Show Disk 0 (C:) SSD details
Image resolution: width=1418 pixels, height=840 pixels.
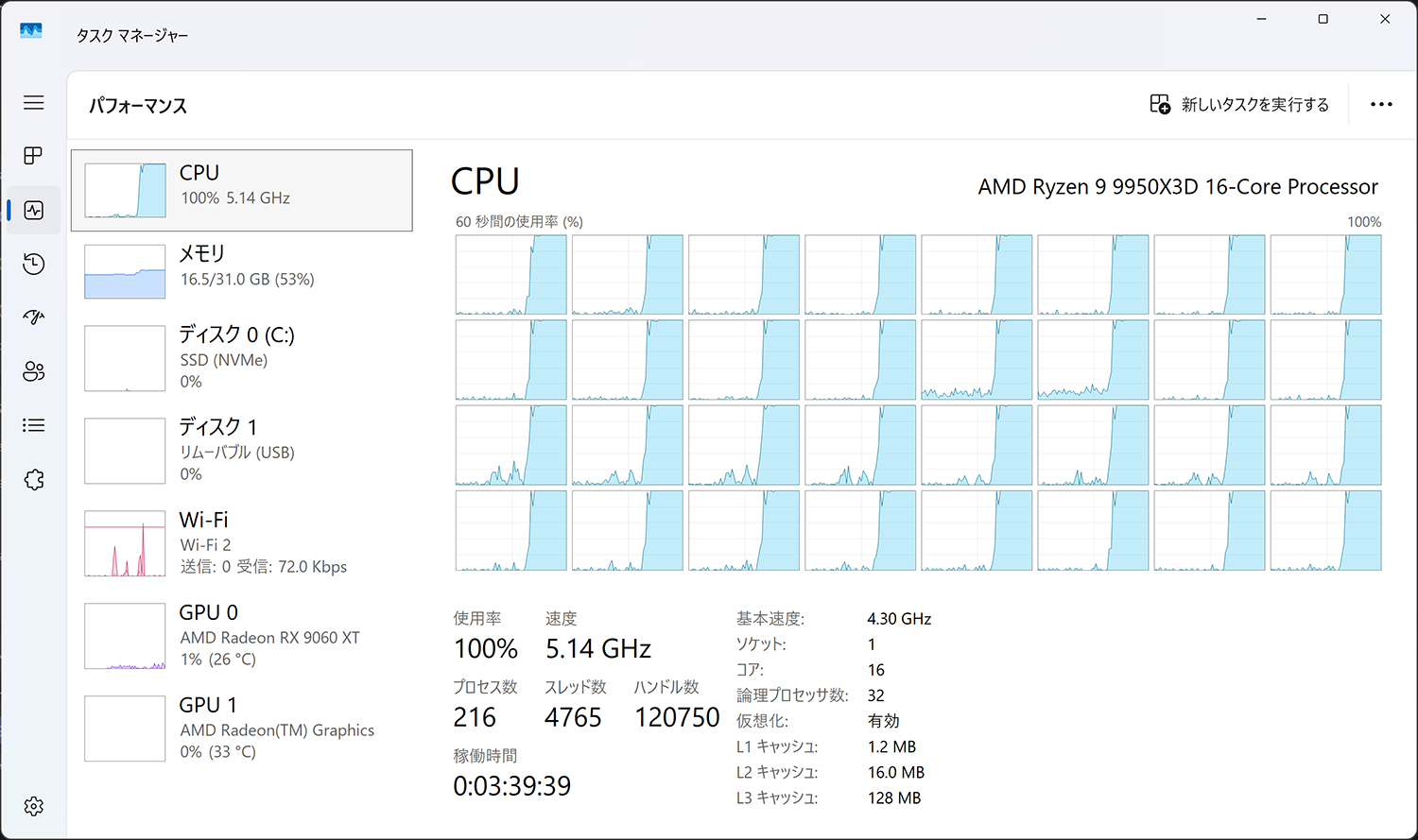click(x=242, y=358)
